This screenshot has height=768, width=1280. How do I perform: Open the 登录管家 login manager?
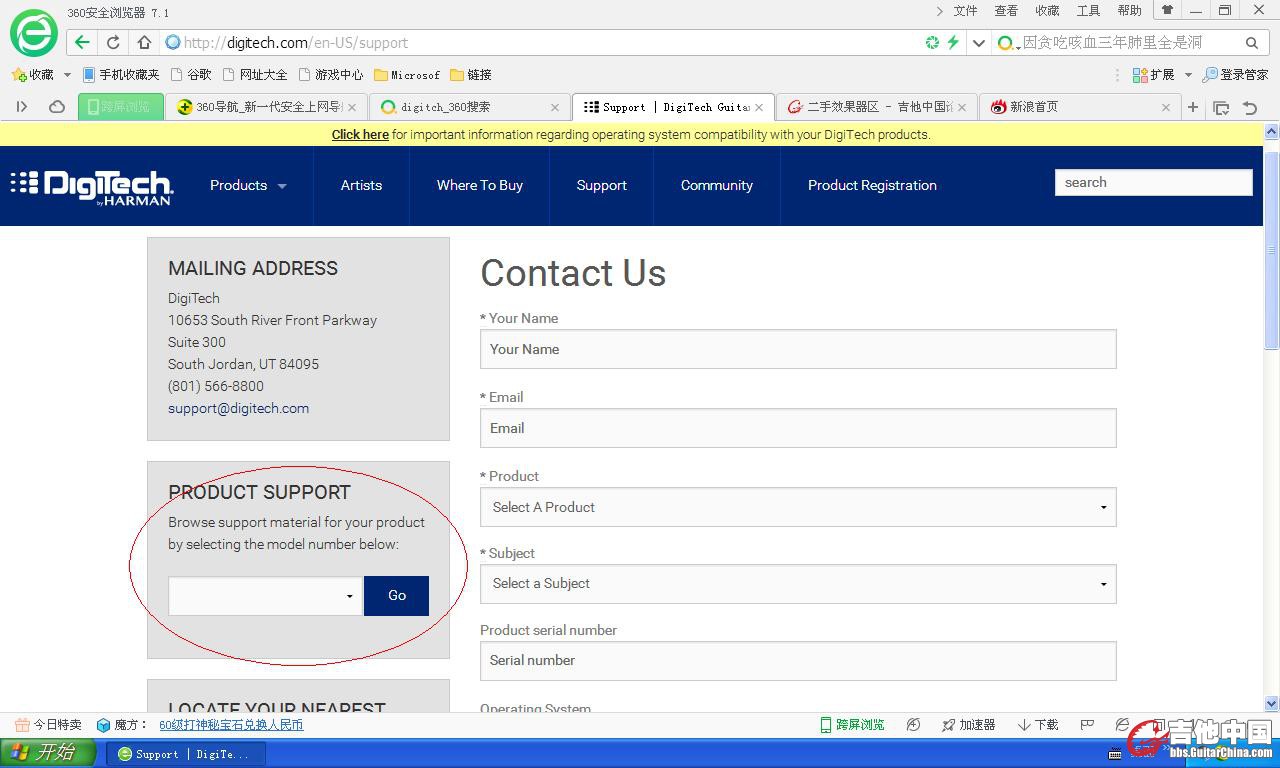[x=1235, y=74]
